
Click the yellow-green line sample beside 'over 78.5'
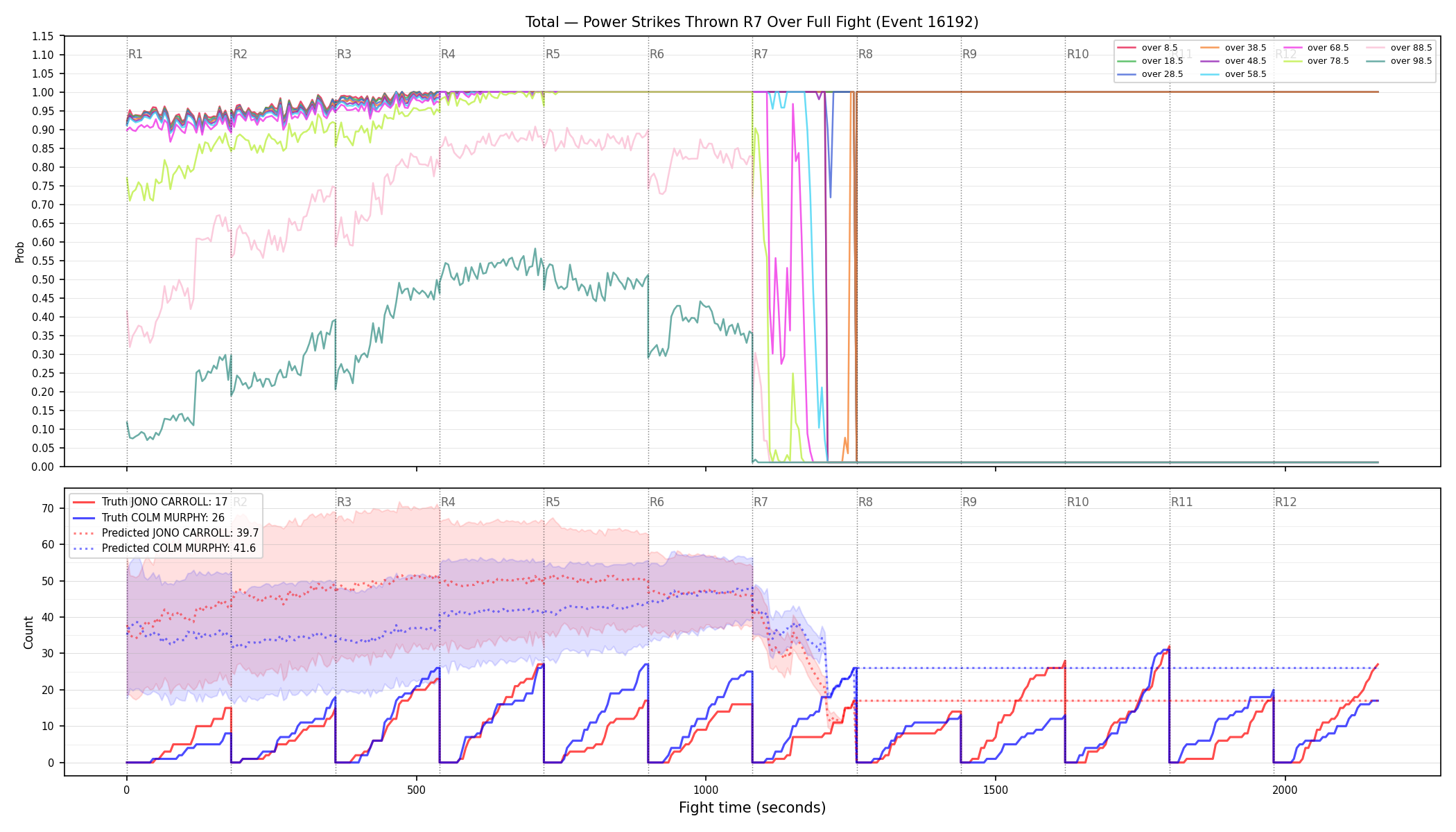[x=1293, y=61]
